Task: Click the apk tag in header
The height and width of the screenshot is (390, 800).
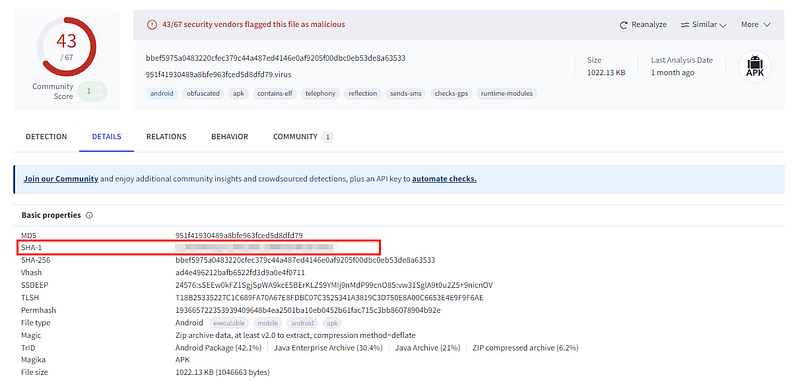Action: (238, 93)
